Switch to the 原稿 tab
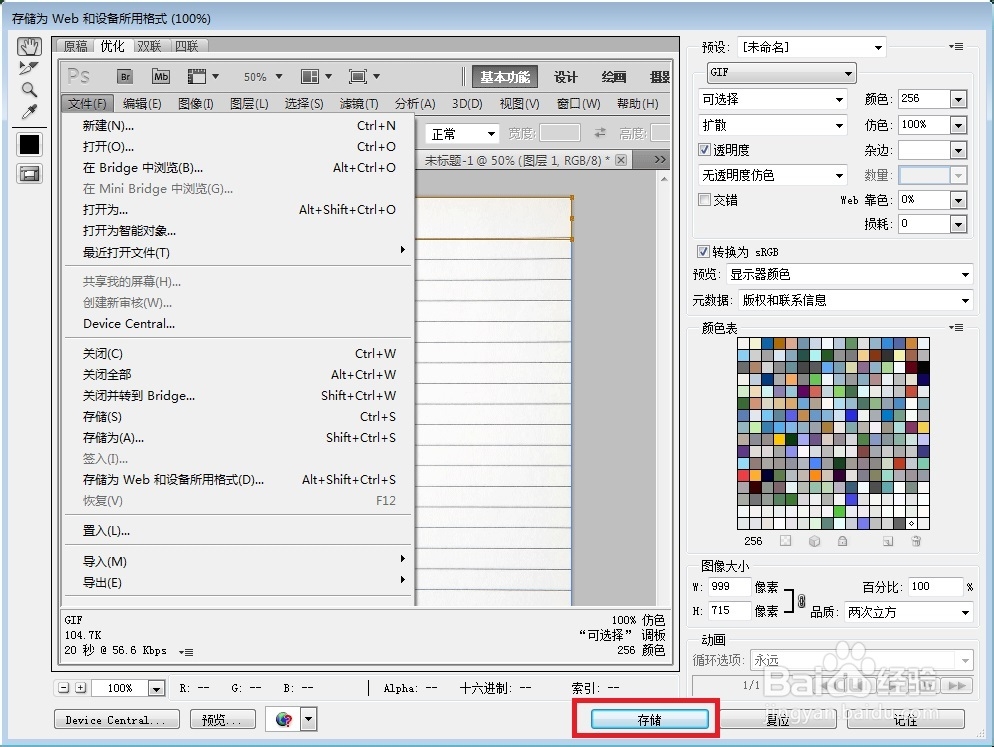This screenshot has height=747, width=994. click(x=76, y=46)
